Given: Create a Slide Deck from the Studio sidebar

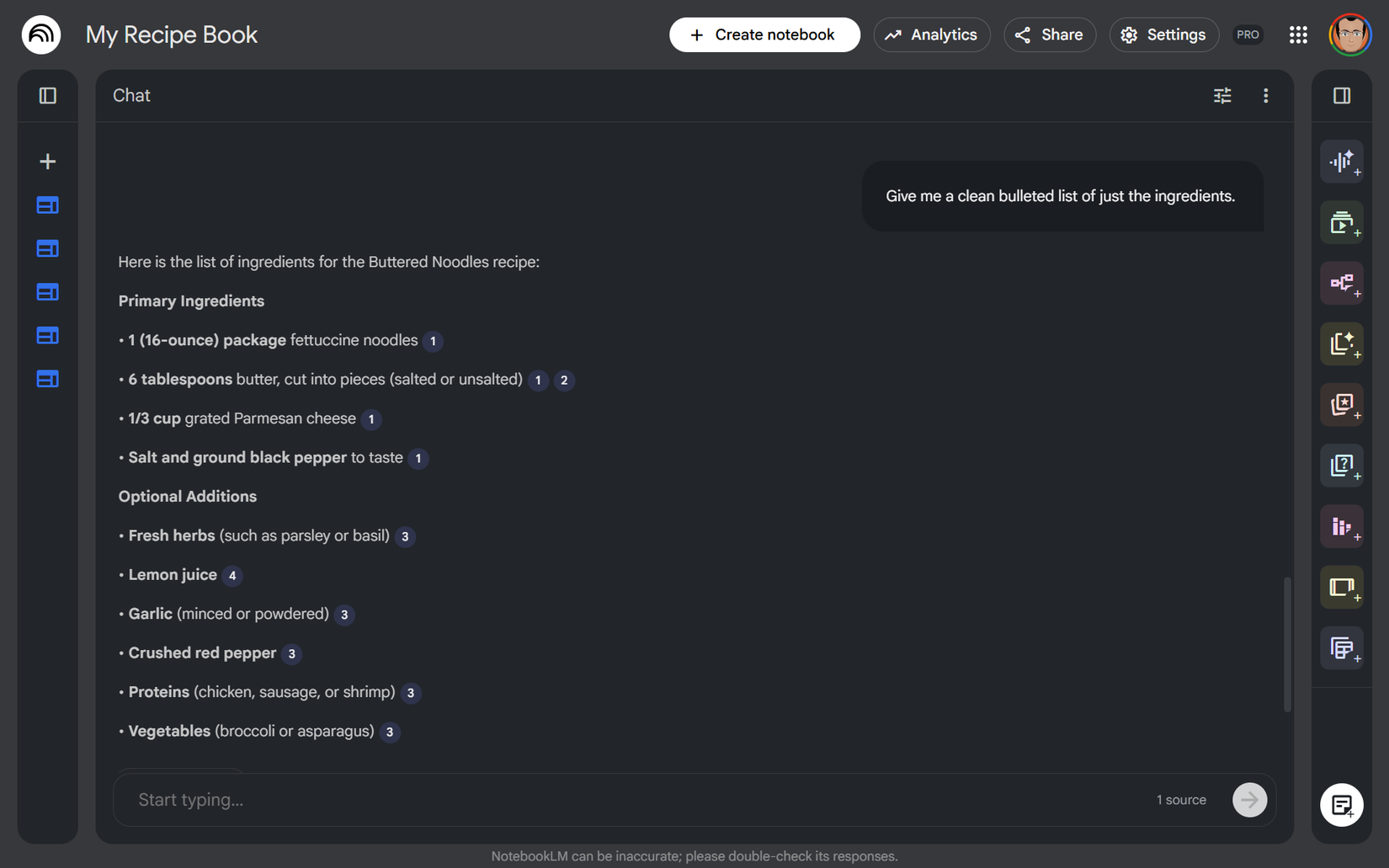Looking at the screenshot, I should tap(1342, 587).
